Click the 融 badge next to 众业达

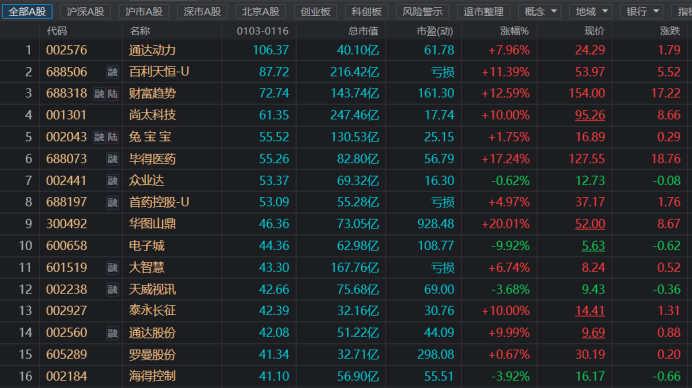pyautogui.click(x=113, y=181)
